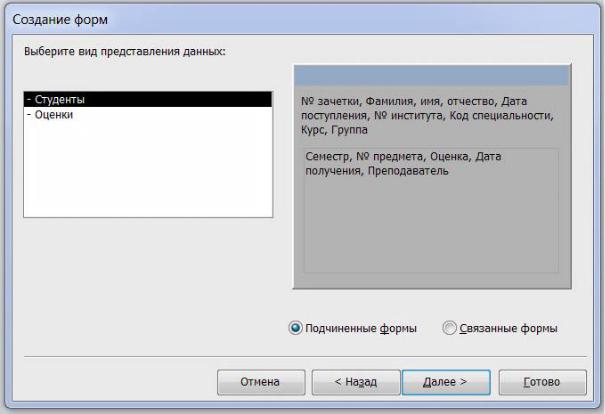605x414 pixels.
Task: Click the Создание форм title bar
Action: 302,19
